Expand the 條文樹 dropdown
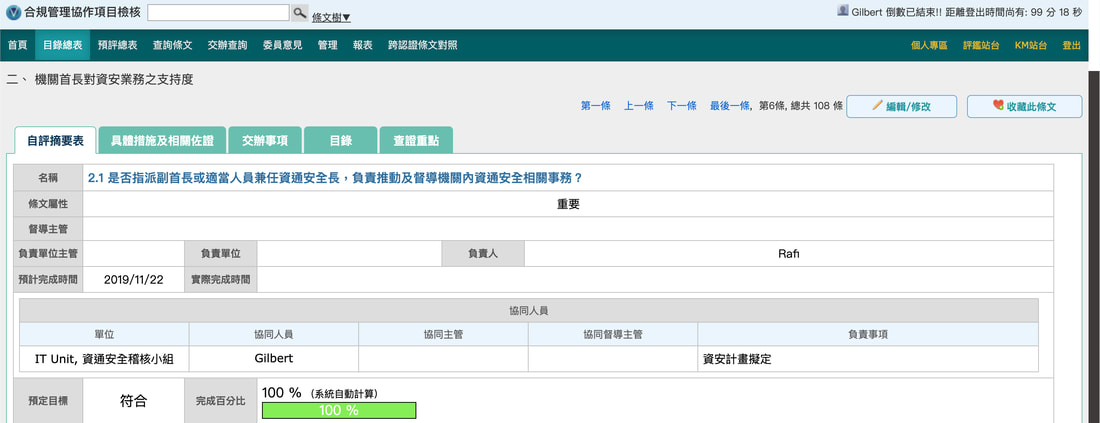Screen dimensions: 1100x423 point(331,18)
